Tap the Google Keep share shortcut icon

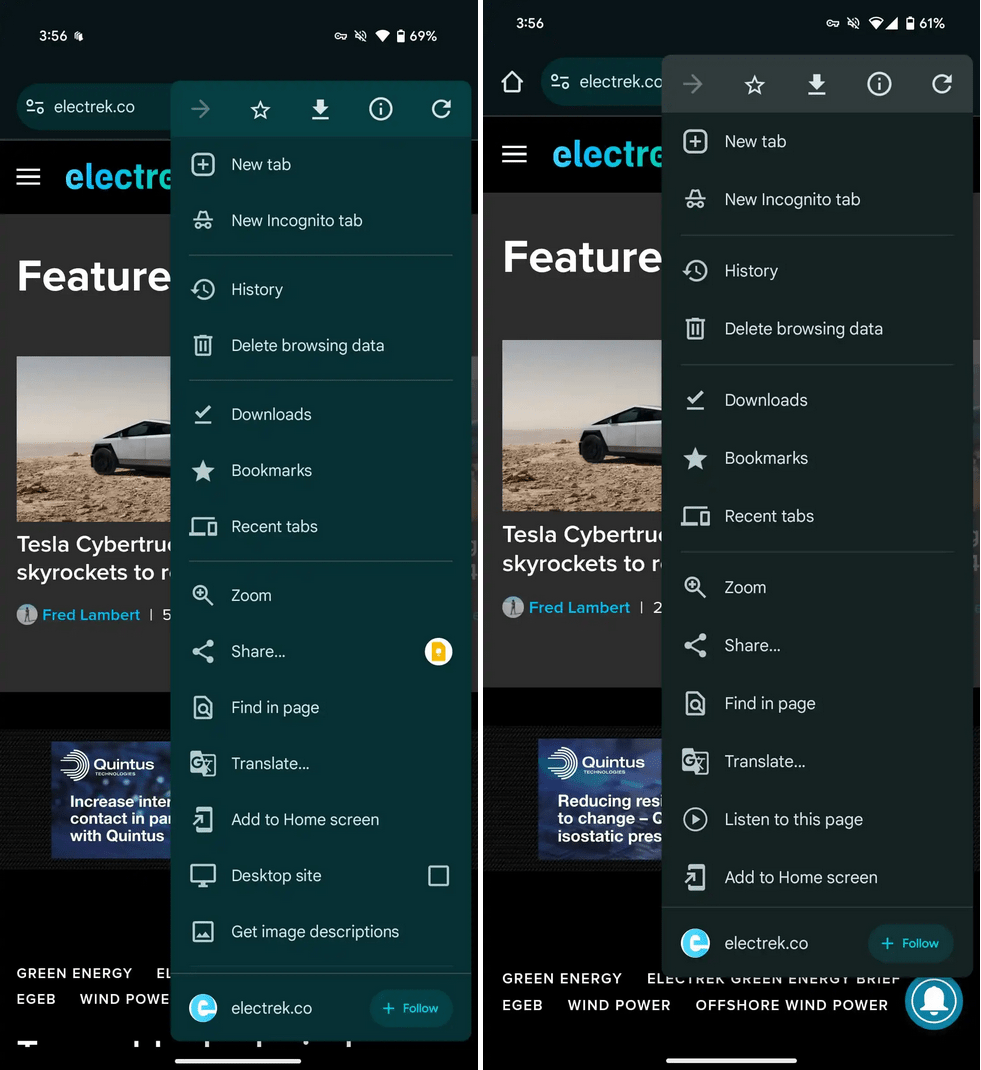(439, 652)
